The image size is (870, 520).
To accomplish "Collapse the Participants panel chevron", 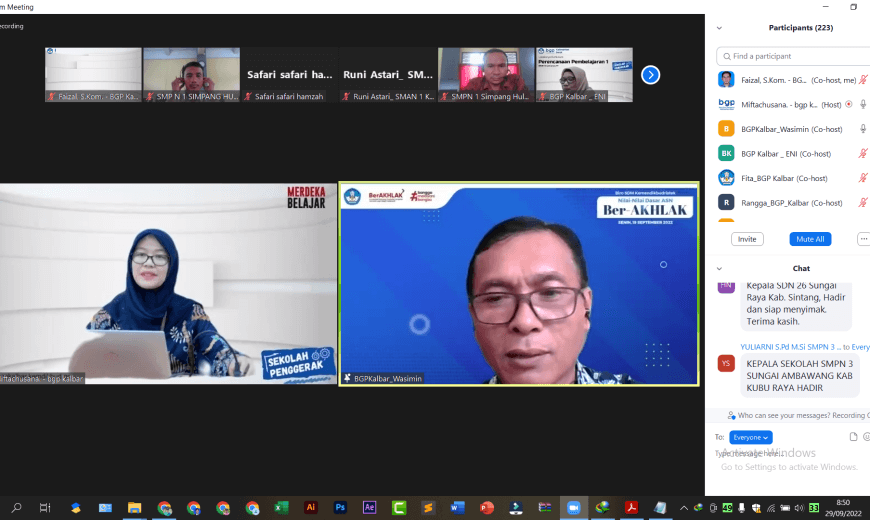I will click(x=719, y=28).
